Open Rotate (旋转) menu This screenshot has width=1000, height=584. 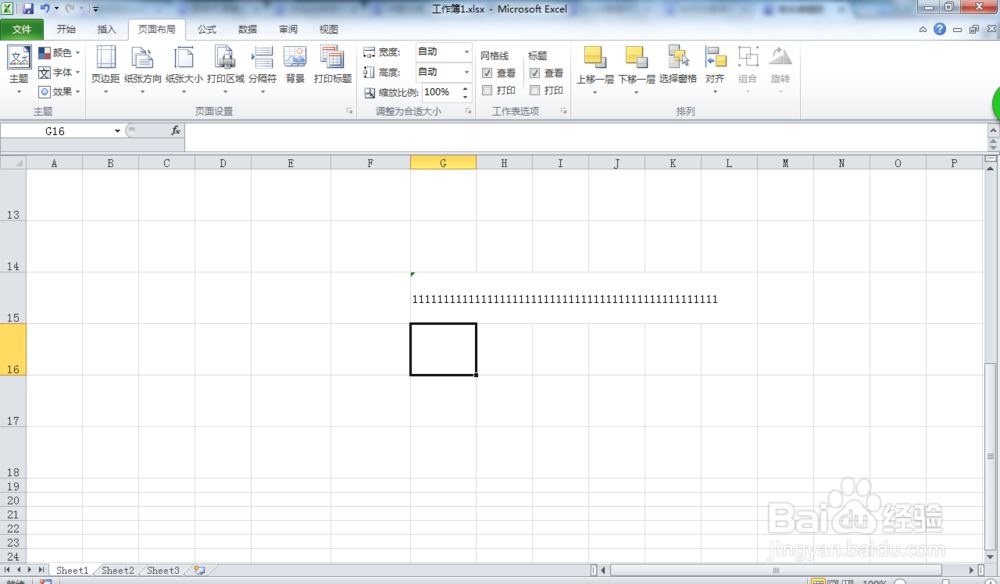pyautogui.click(x=780, y=69)
